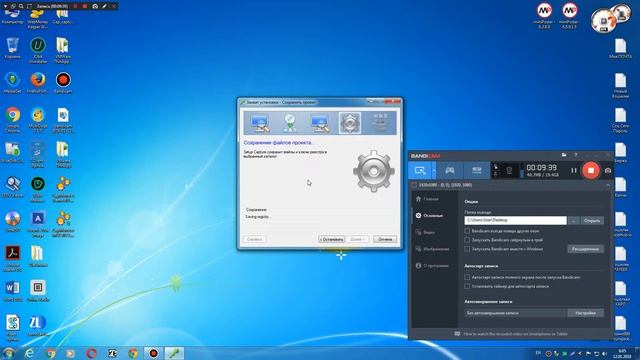Viewport: 640px width, 360px height.
Task: Open first miniPoster icon at top right
Action: (x=544, y=16)
